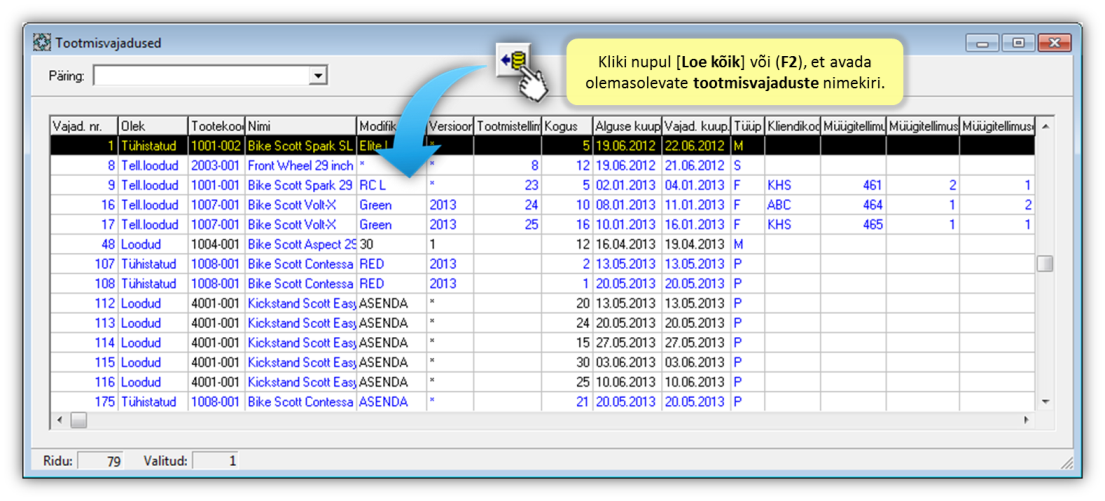Click date cell 04.01.2013
1105x501 pixels.
click(696, 186)
